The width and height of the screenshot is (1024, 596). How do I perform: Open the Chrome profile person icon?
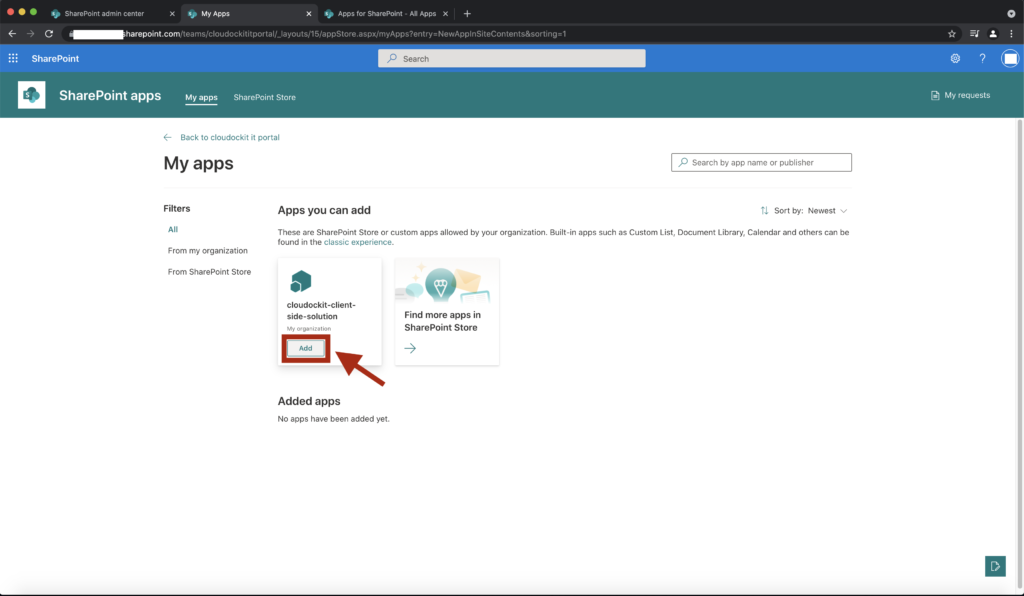point(993,33)
